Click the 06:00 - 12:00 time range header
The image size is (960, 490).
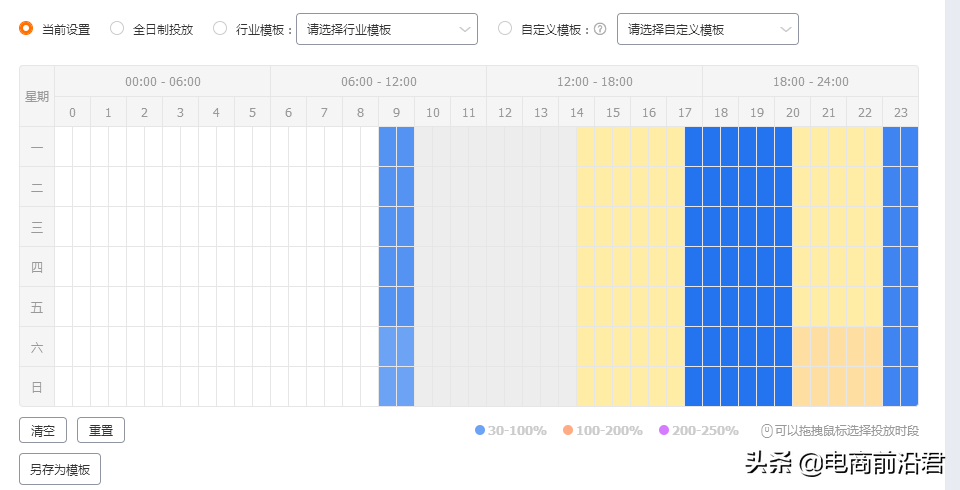pos(379,81)
